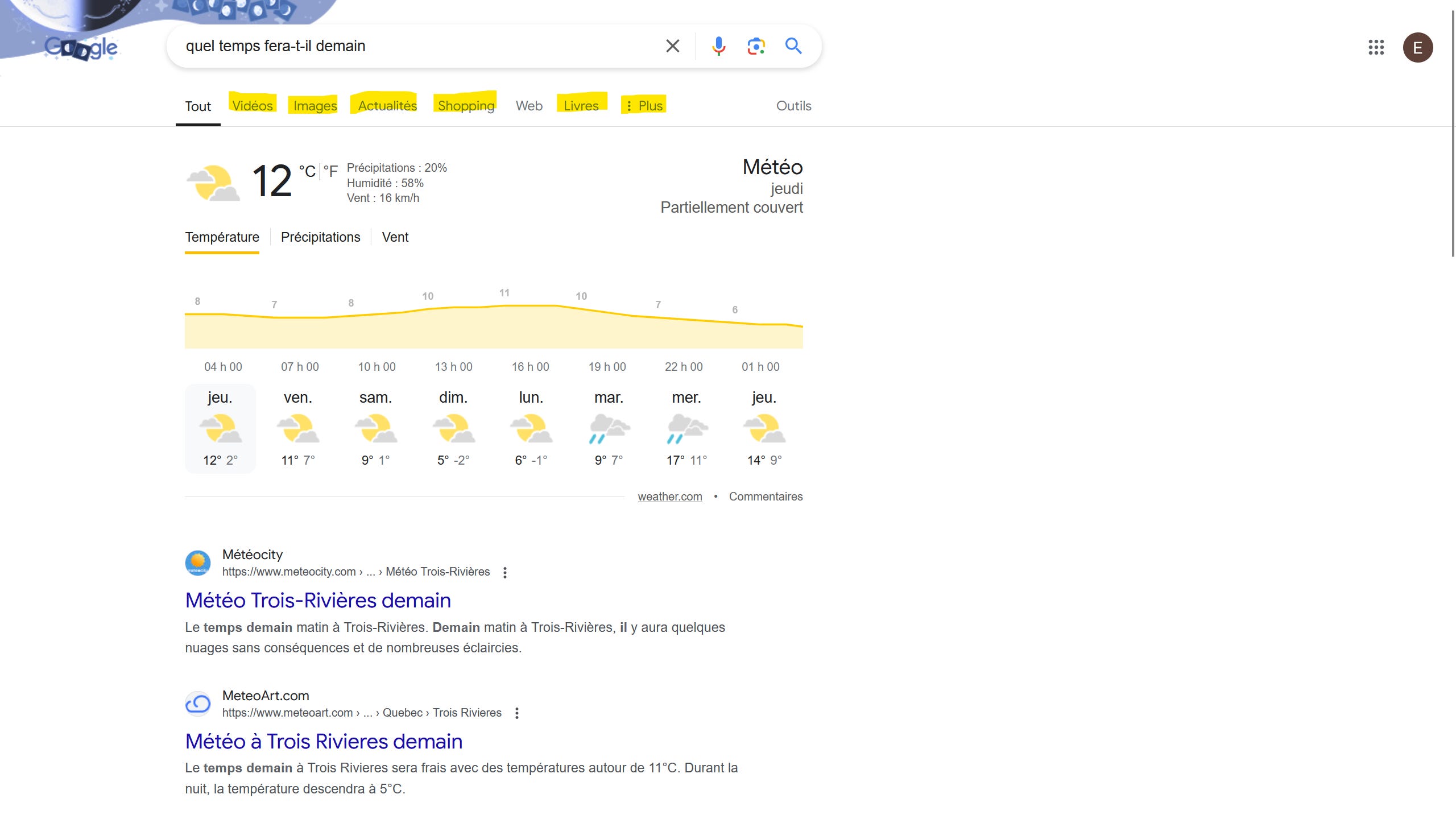Switch temperature unit to °C
This screenshot has height=819, width=1456.
click(307, 171)
